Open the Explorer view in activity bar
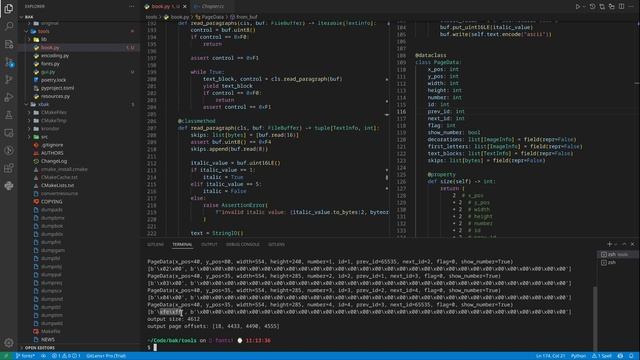The width and height of the screenshot is (640, 360). [x=9, y=8]
